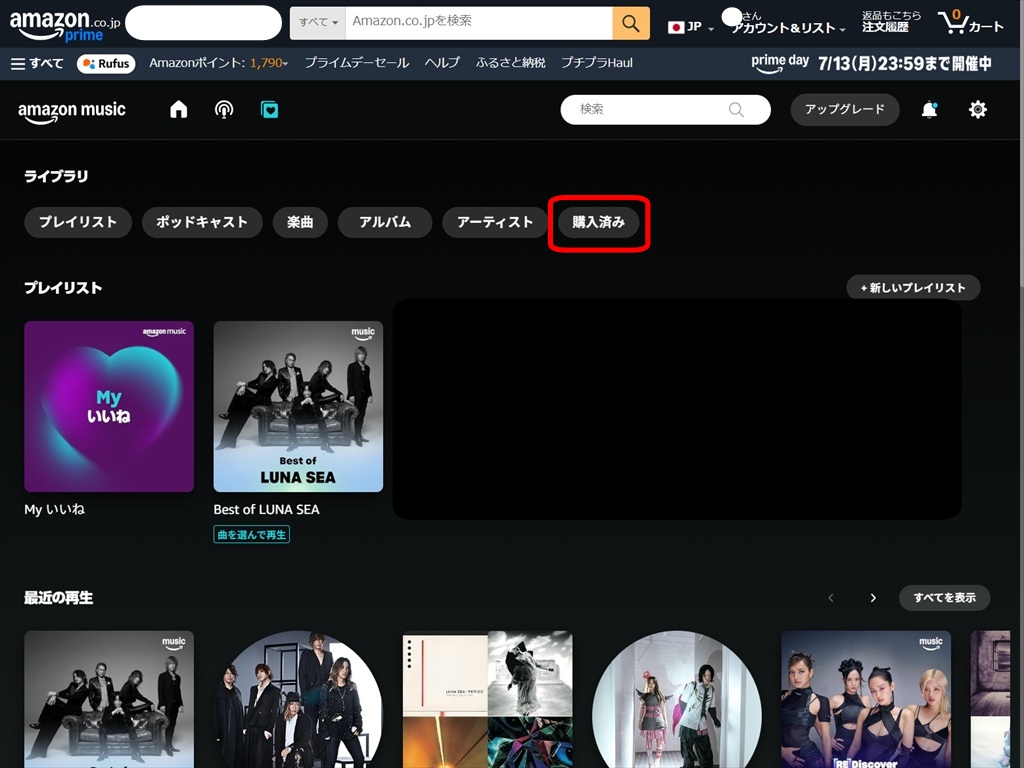Focus the Amazon Music 検索 field
1024x768 pixels.
665,109
